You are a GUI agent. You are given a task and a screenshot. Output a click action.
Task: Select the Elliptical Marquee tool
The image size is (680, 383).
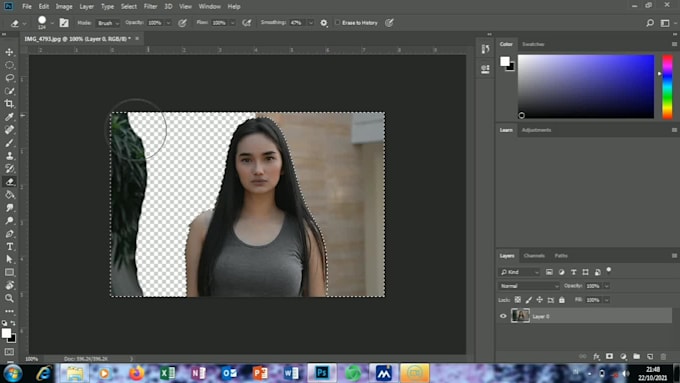(x=9, y=65)
